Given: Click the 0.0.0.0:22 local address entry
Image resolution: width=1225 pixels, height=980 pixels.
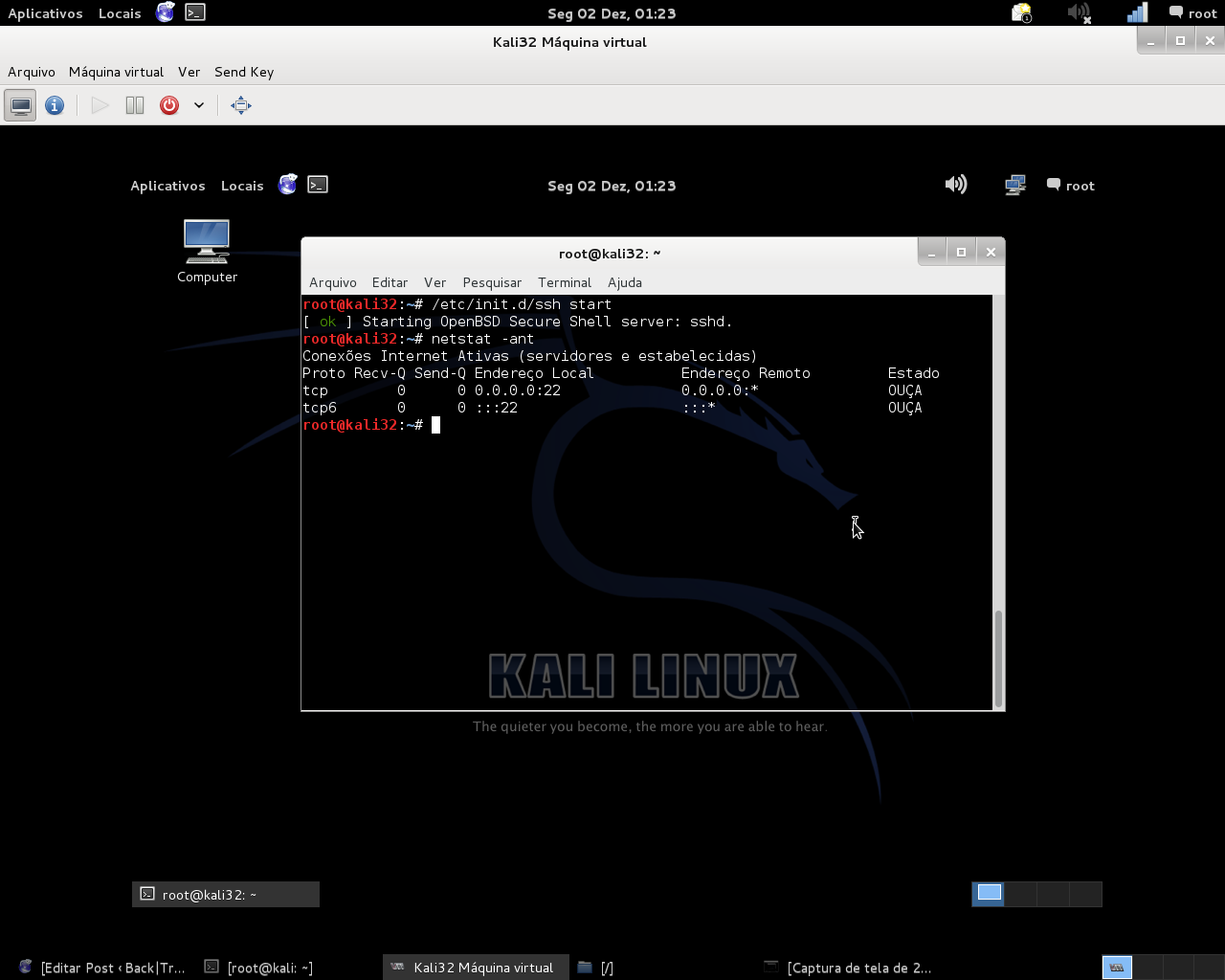Looking at the screenshot, I should pyautogui.click(x=518, y=390).
